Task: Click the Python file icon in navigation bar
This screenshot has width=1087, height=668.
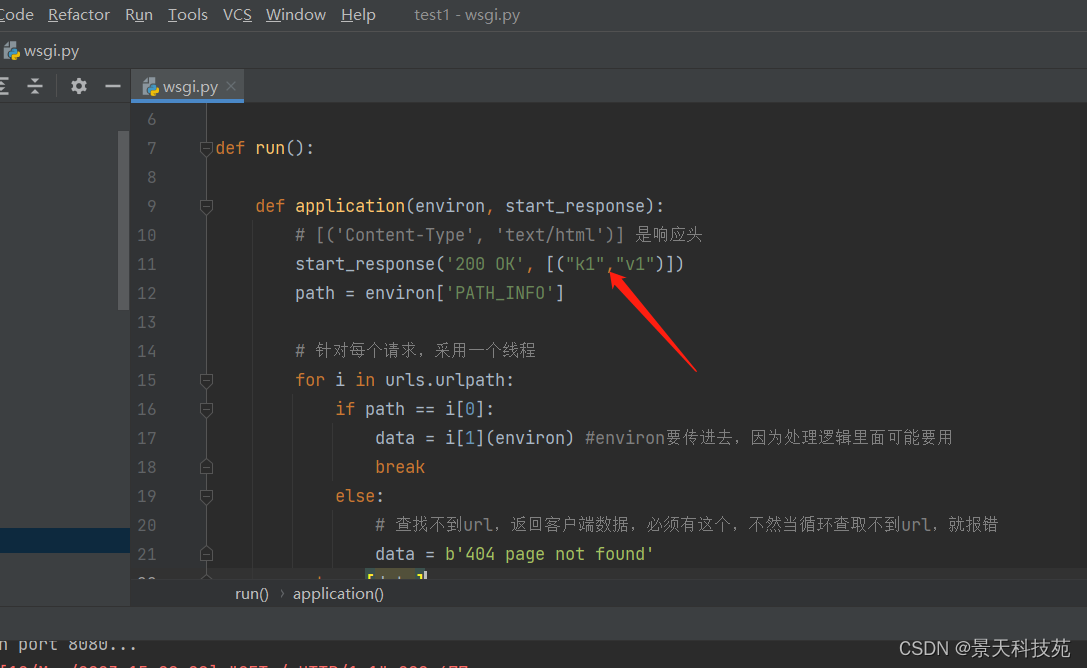Action: (11, 51)
